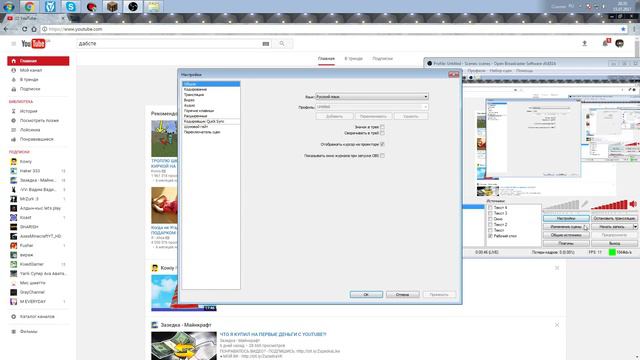The image size is (640, 360).
Task: Uncheck the Рабочий стол source in OBS
Action: [490, 236]
